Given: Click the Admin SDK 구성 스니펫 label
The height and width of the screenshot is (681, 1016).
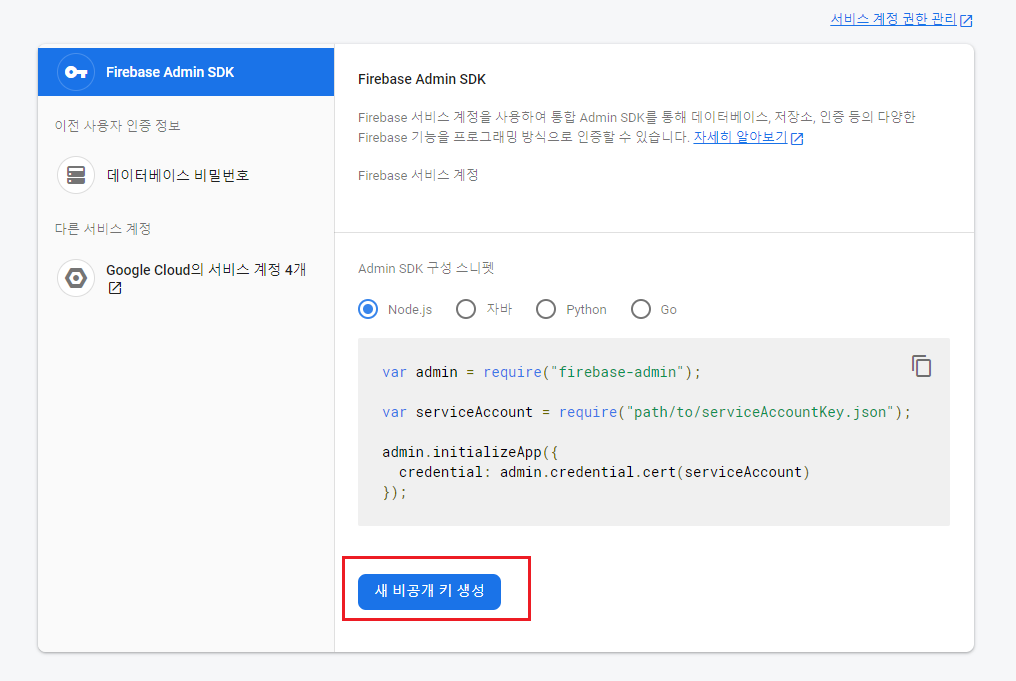Looking at the screenshot, I should [426, 268].
